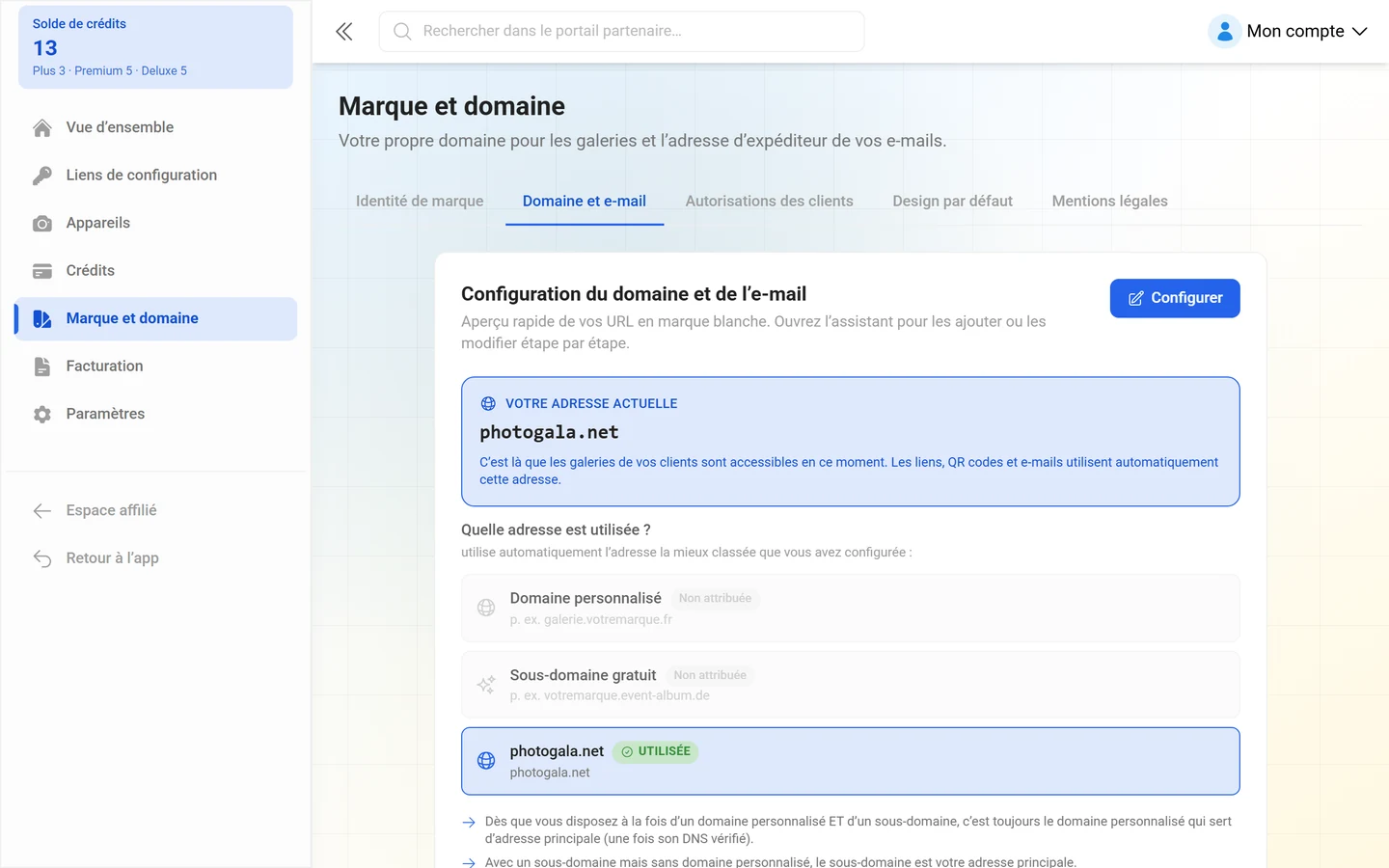The image size is (1389, 868).
Task: Click sparkle icon of Sous-domaine gratuit row
Action: point(486,685)
